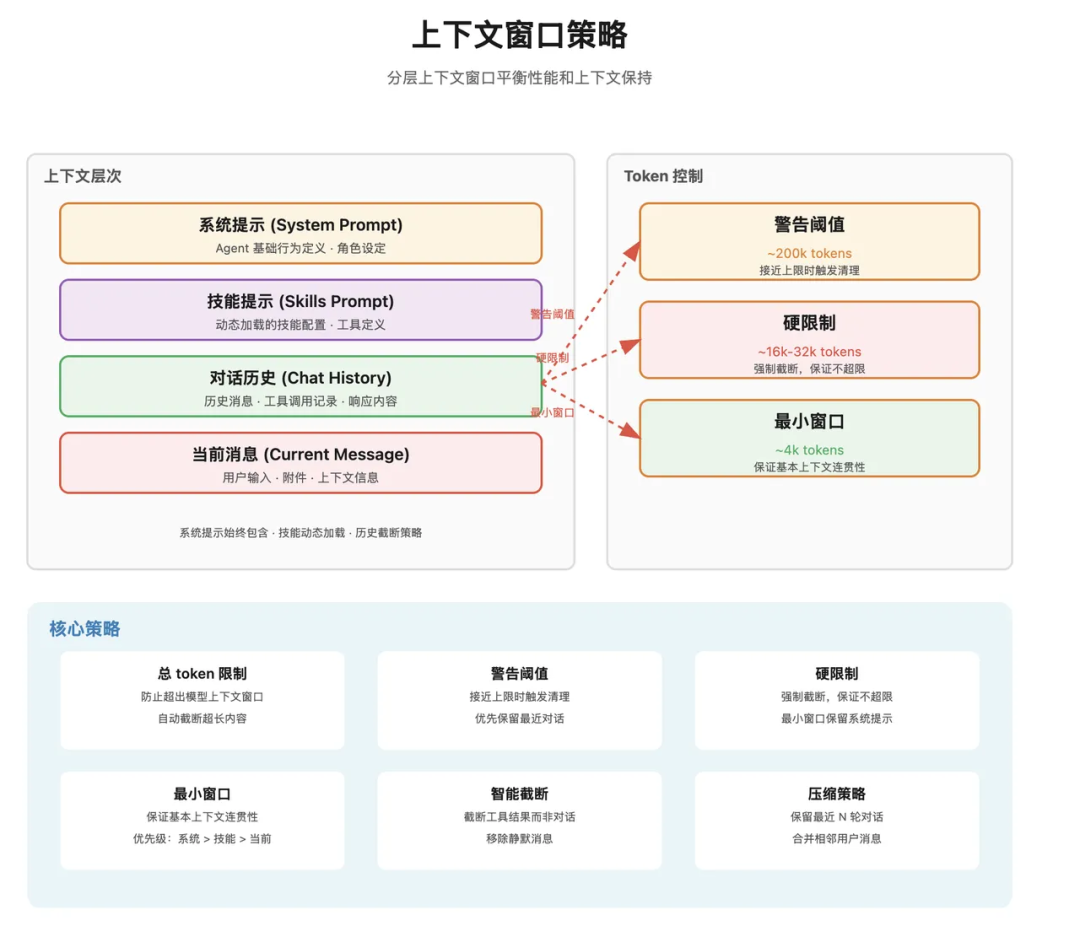Click the main title 上下文窗口策略
Image resolution: width=1080 pixels, height=942 pixels.
(x=524, y=34)
